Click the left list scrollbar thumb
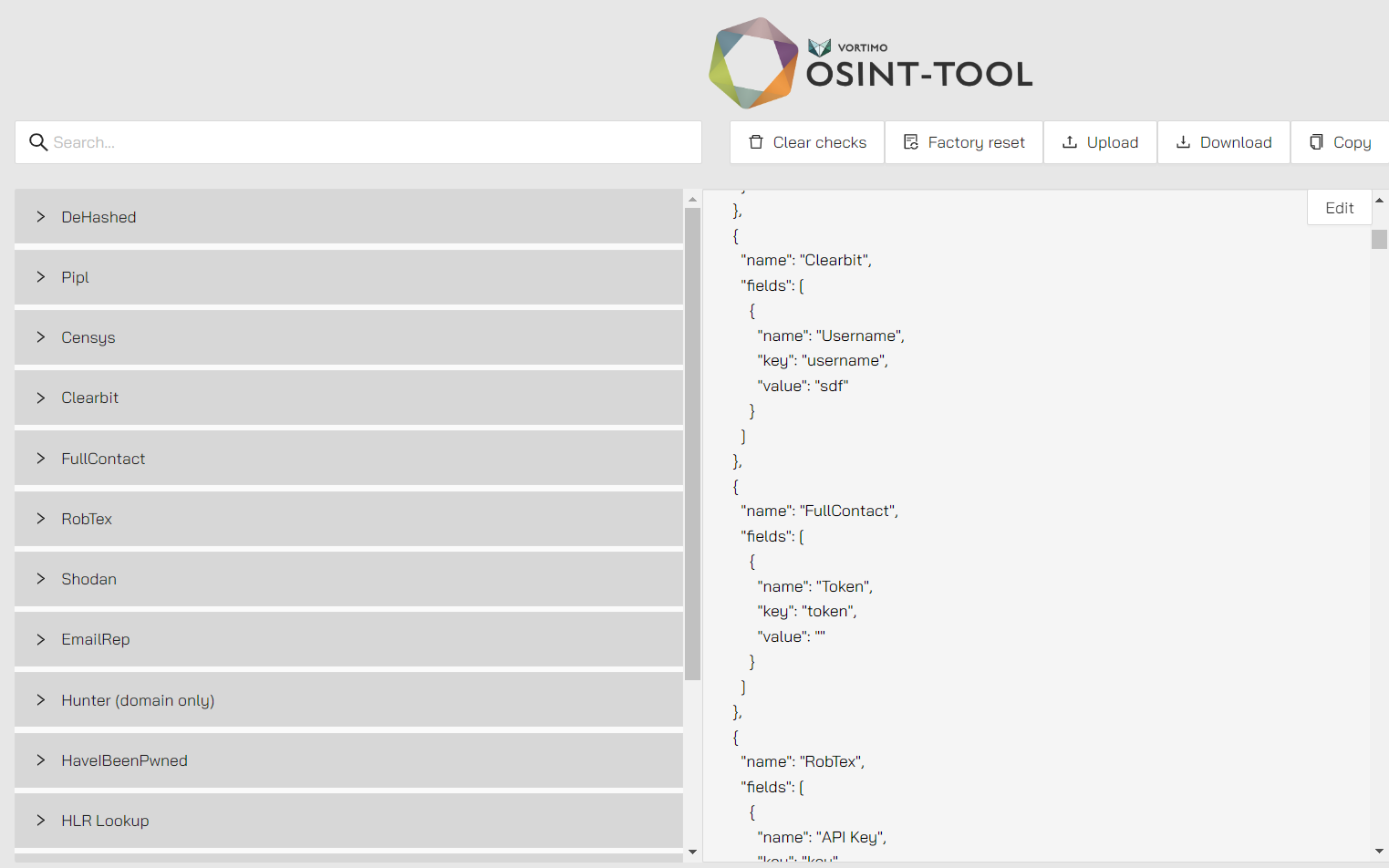This screenshot has height=868, width=1389. tap(692, 444)
